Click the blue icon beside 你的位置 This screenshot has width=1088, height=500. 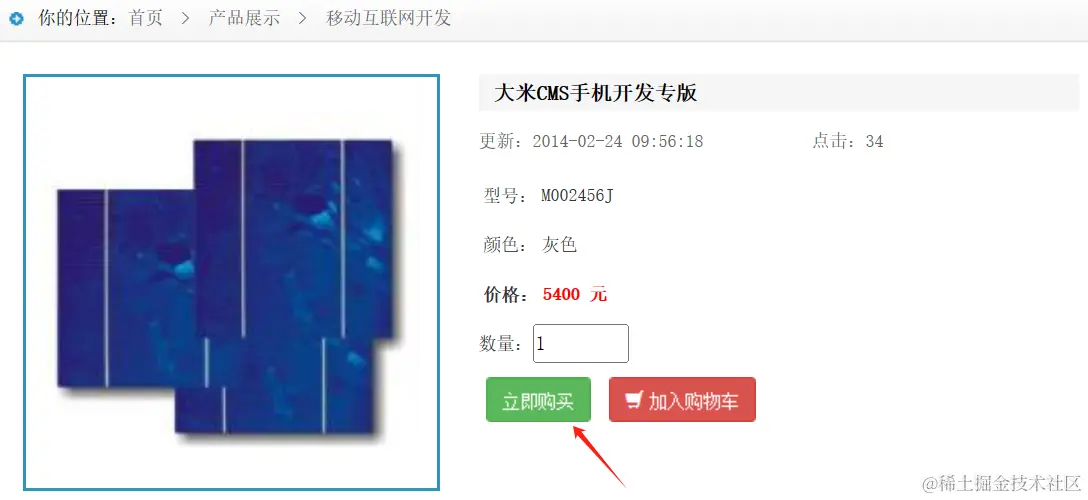pyautogui.click(x=17, y=19)
